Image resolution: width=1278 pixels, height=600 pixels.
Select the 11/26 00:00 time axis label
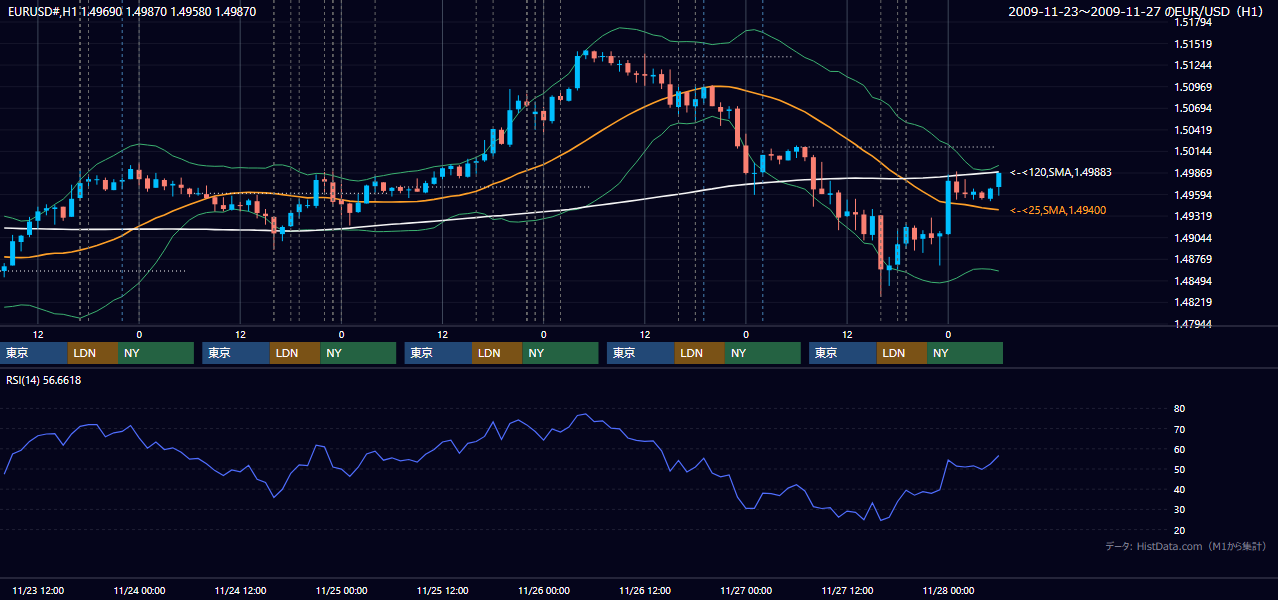544,591
